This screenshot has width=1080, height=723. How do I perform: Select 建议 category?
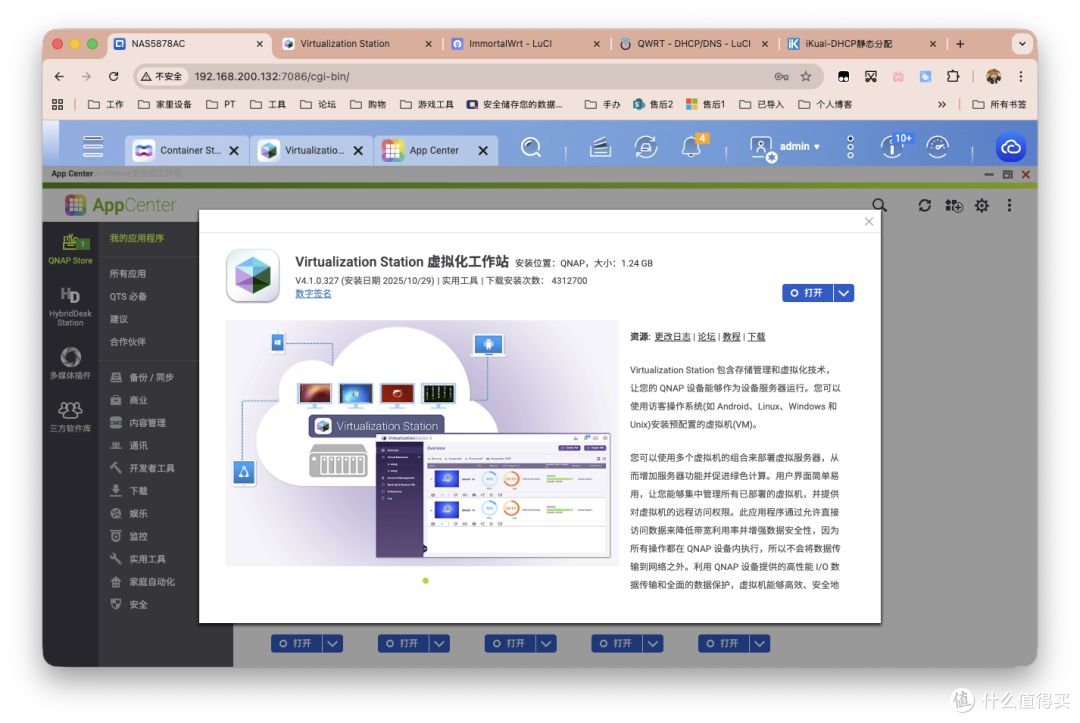click(119, 319)
